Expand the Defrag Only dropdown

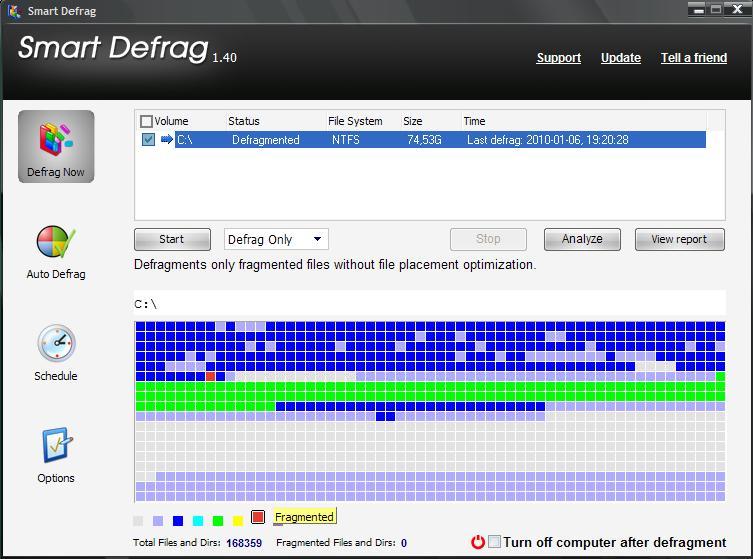(x=317, y=239)
